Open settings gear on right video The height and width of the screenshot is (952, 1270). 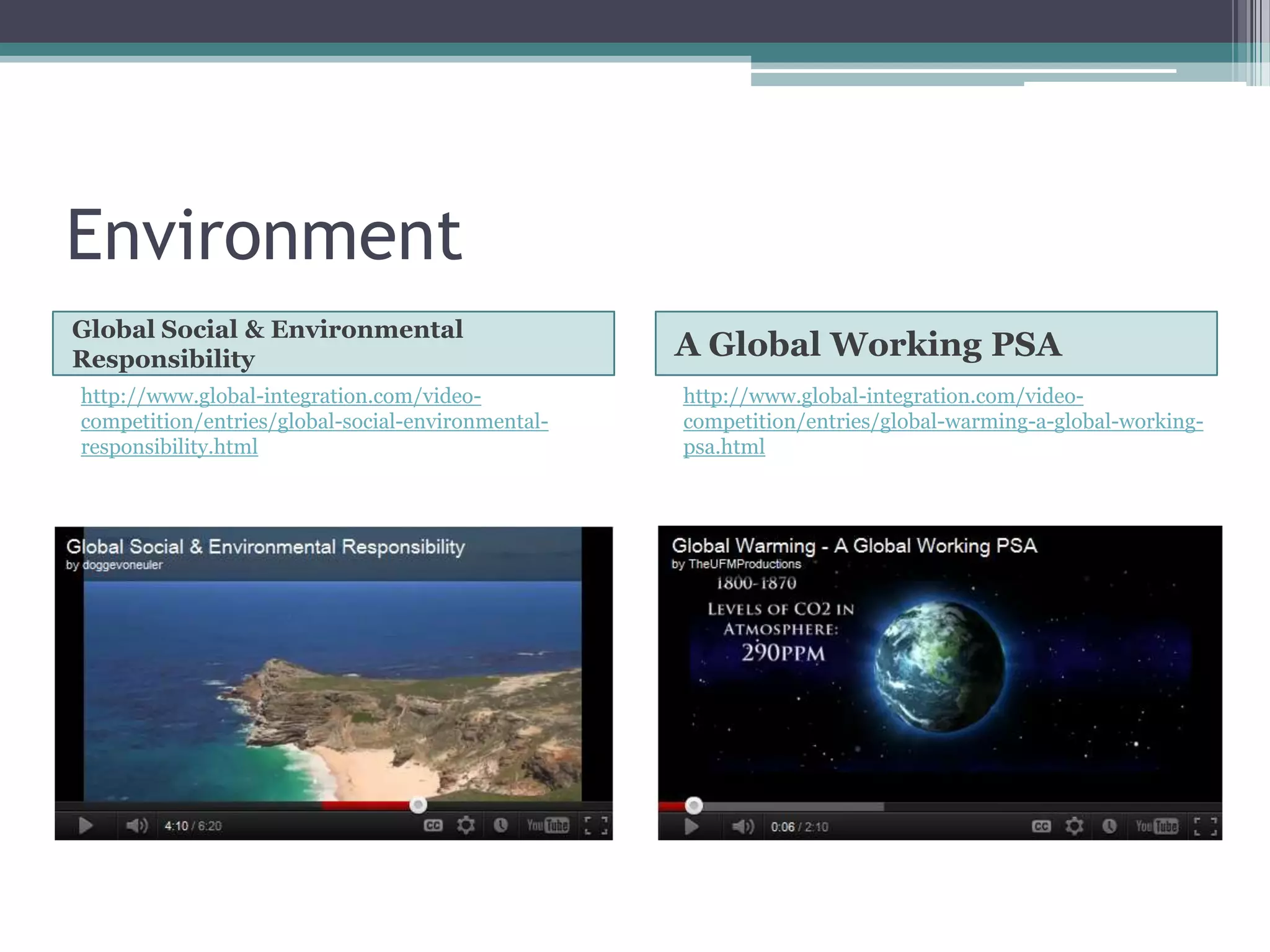tap(1074, 826)
